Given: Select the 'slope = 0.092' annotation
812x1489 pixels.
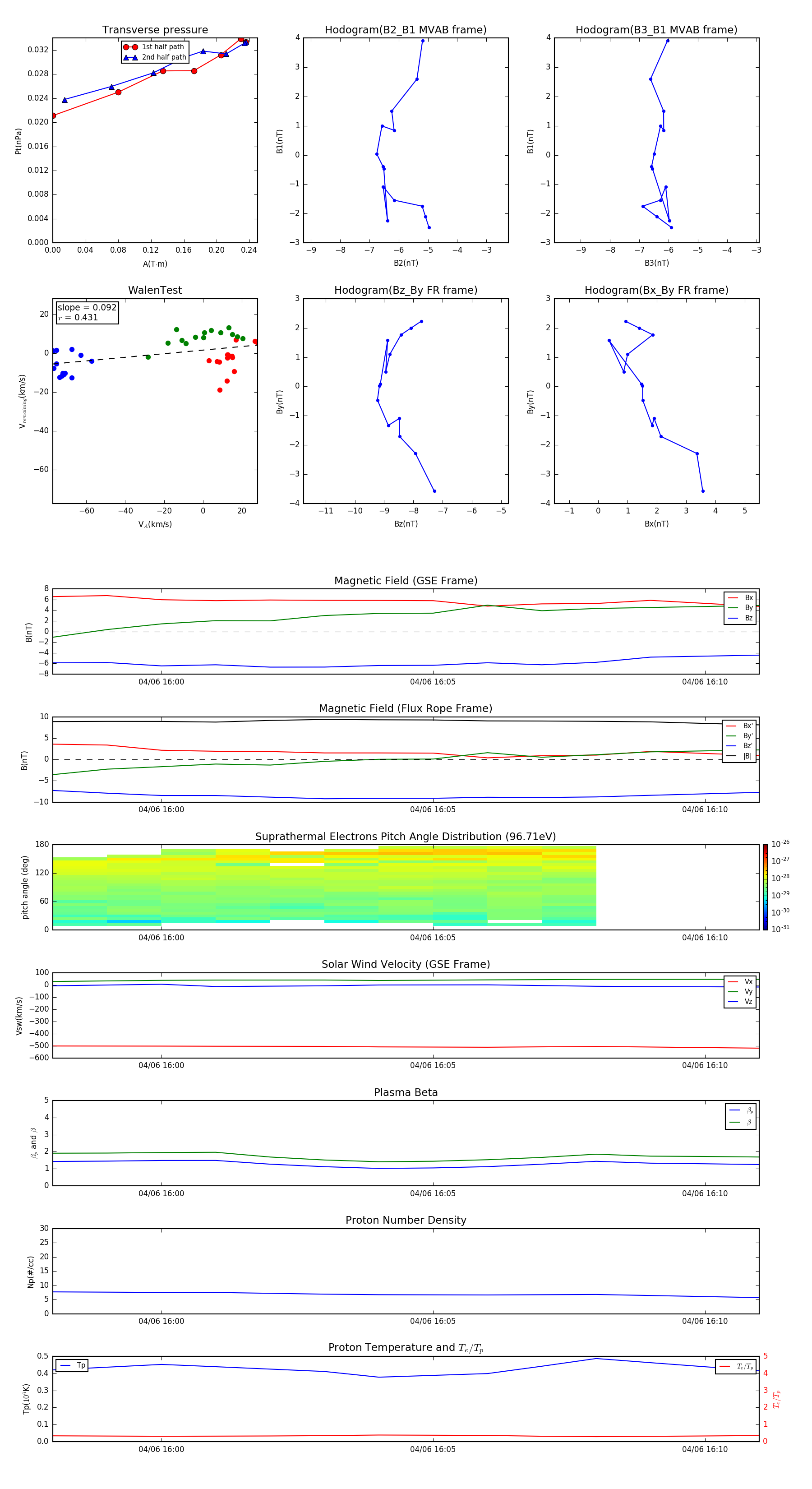Looking at the screenshot, I should point(87,308).
